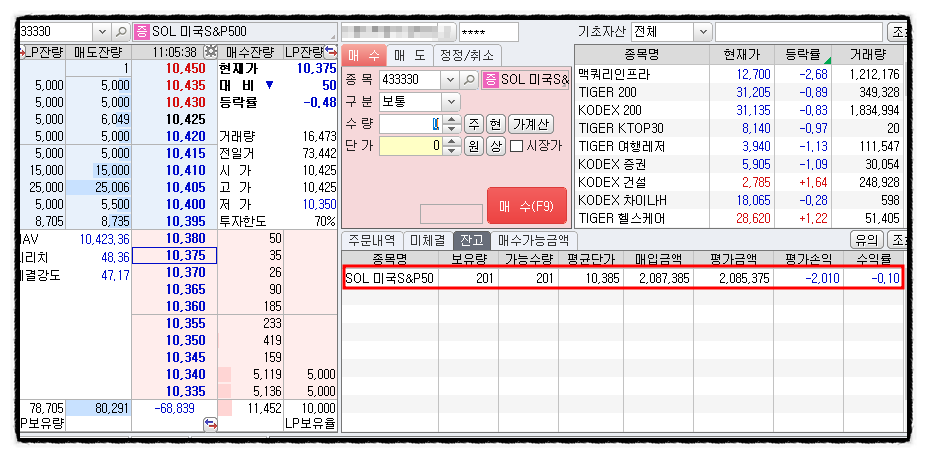Enable the 시장가 market price checkbox
The height and width of the screenshot is (458, 927).
click(516, 146)
